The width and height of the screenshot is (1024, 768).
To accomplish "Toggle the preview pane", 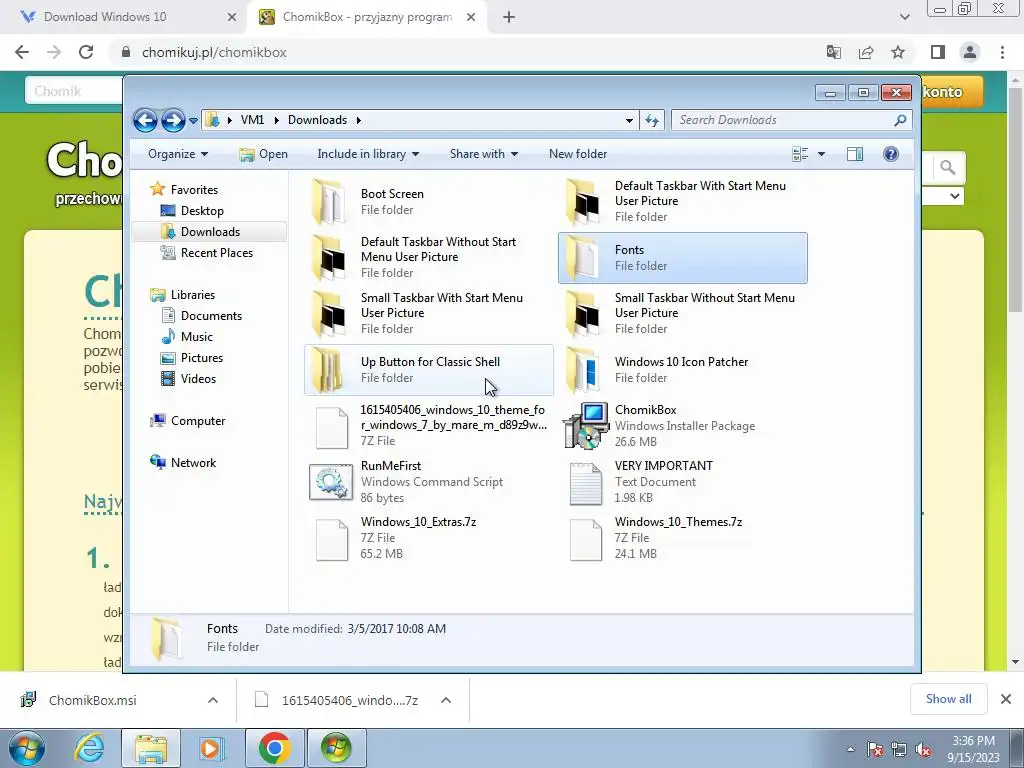I will tap(855, 154).
